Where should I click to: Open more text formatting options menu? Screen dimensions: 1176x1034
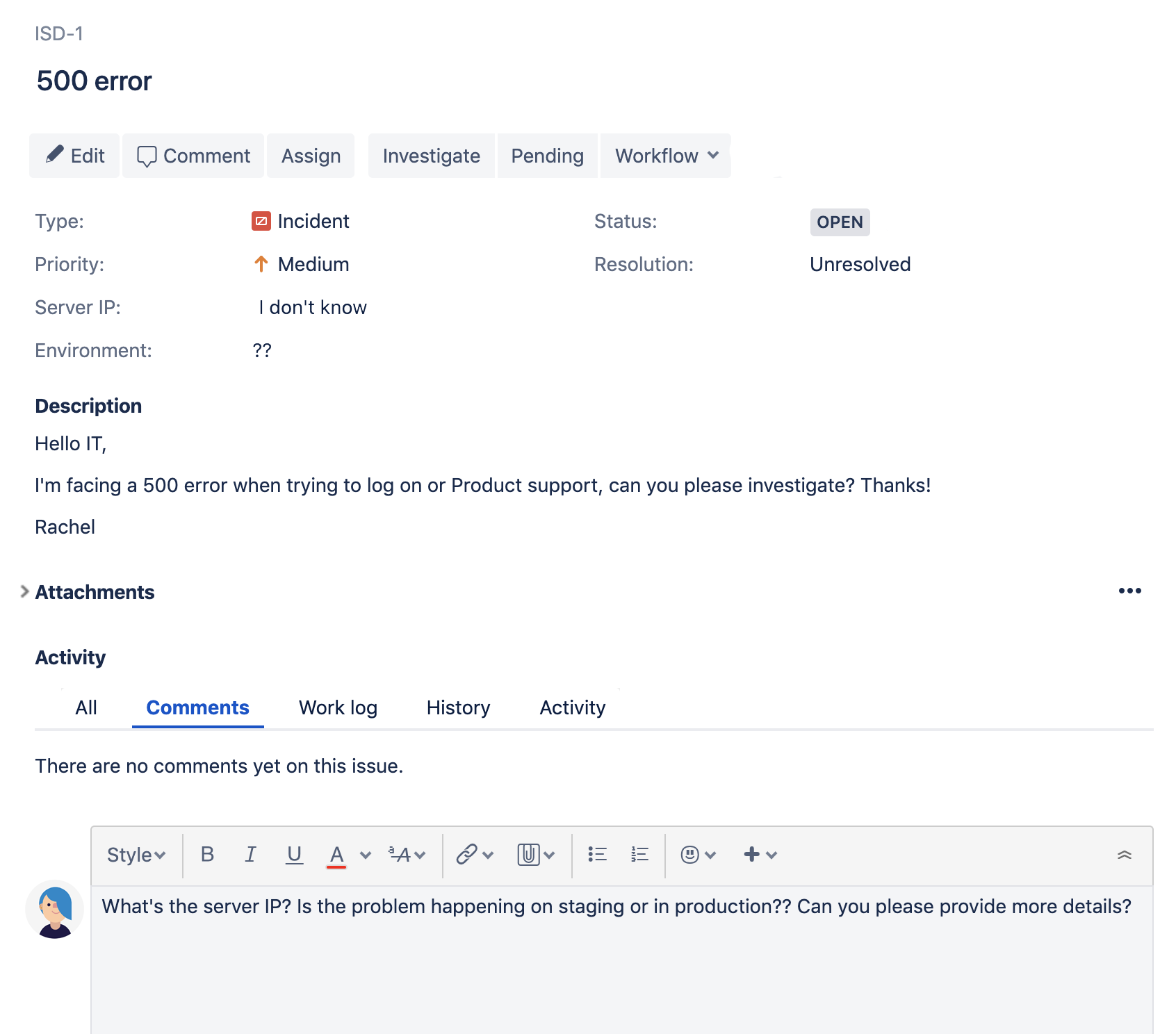[x=407, y=855]
